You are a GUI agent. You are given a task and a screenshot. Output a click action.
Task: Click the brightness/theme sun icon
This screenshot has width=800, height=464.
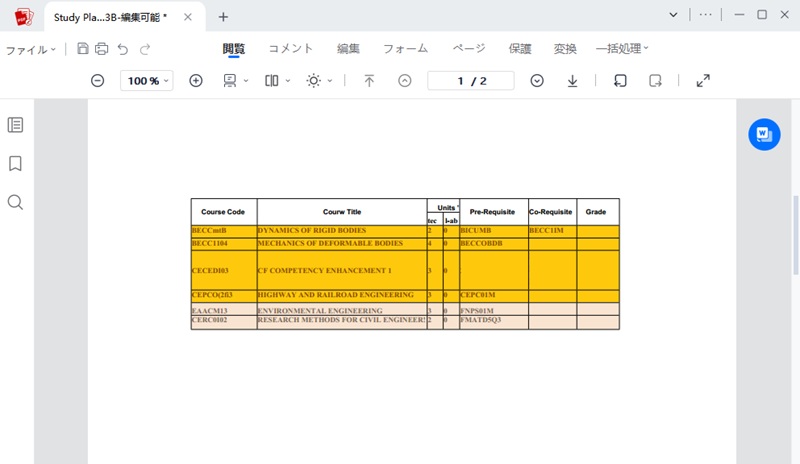pos(314,81)
